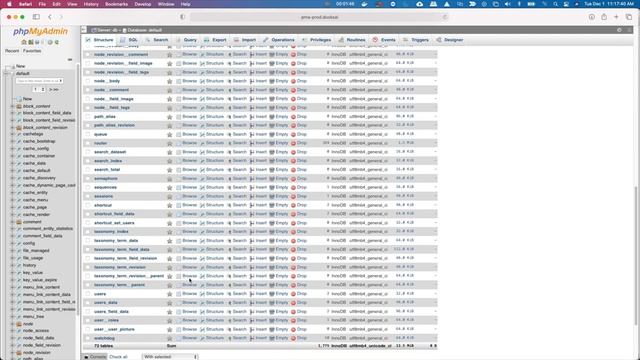
Task: Open Safari tab overview icon
Action: (x=629, y=17)
